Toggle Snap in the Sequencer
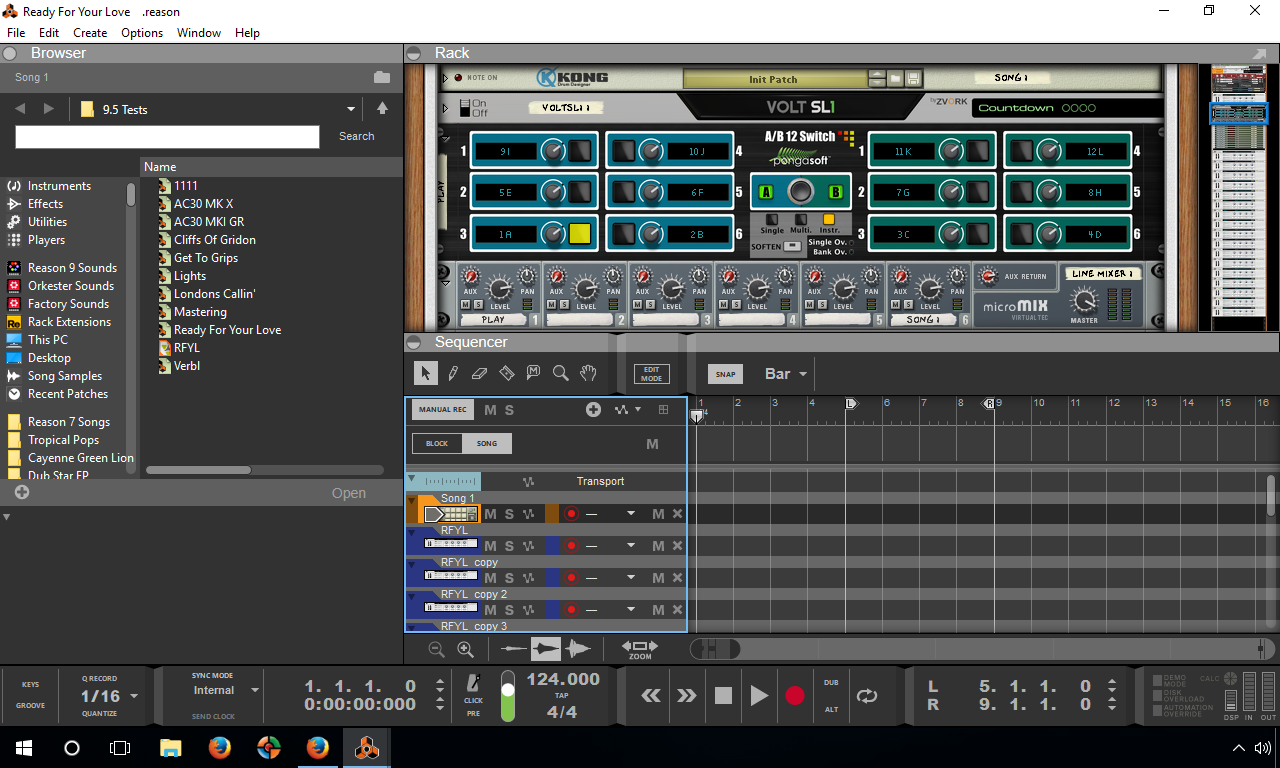This screenshot has width=1280, height=768. click(726, 374)
